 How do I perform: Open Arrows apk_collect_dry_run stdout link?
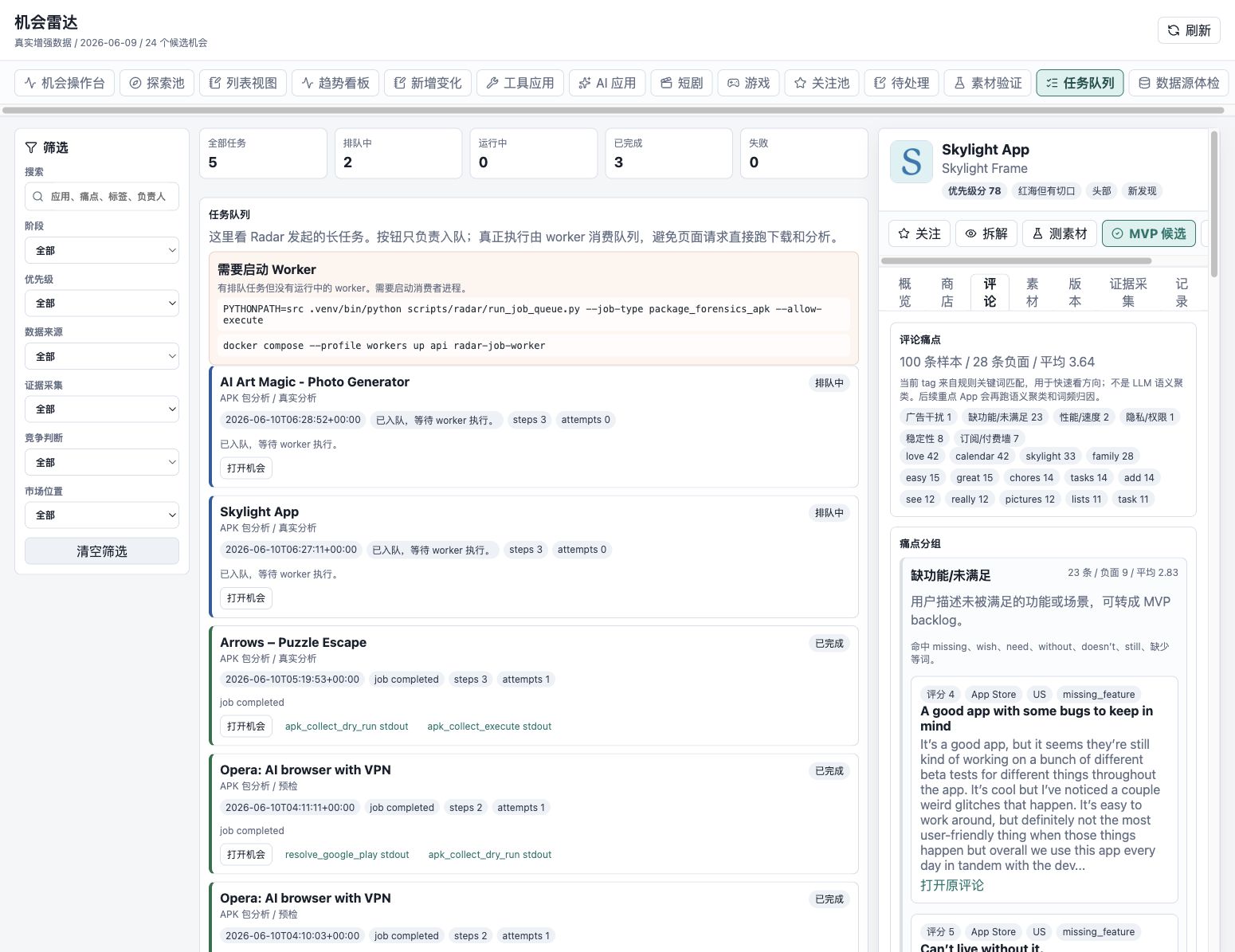click(x=347, y=727)
